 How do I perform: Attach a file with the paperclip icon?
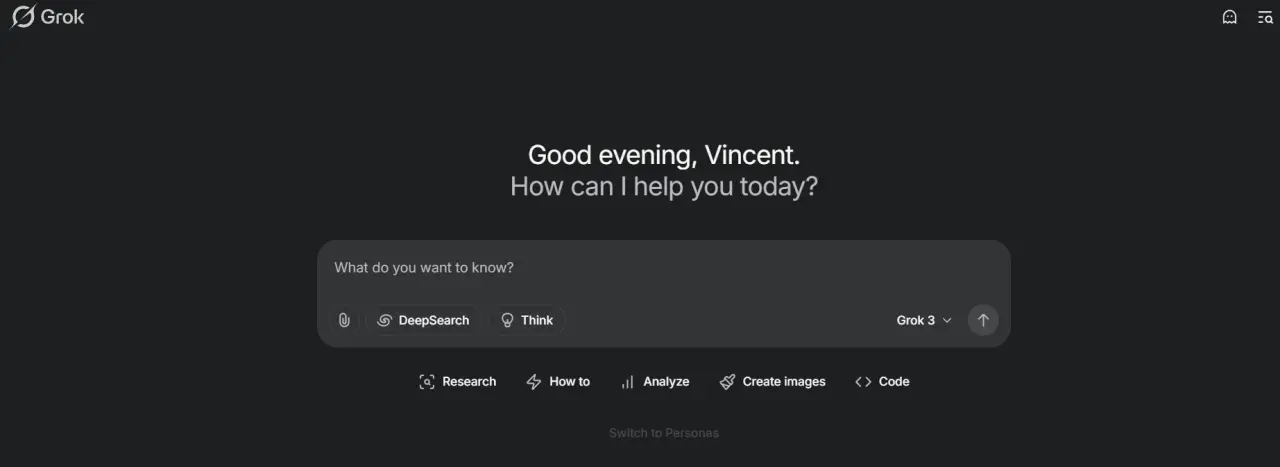(x=344, y=320)
